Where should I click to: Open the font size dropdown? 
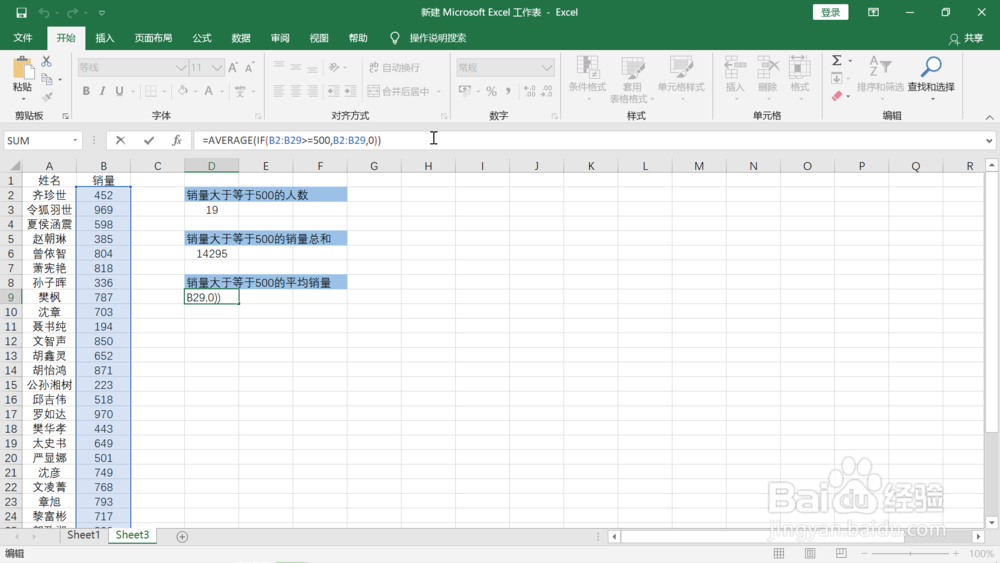(217, 68)
